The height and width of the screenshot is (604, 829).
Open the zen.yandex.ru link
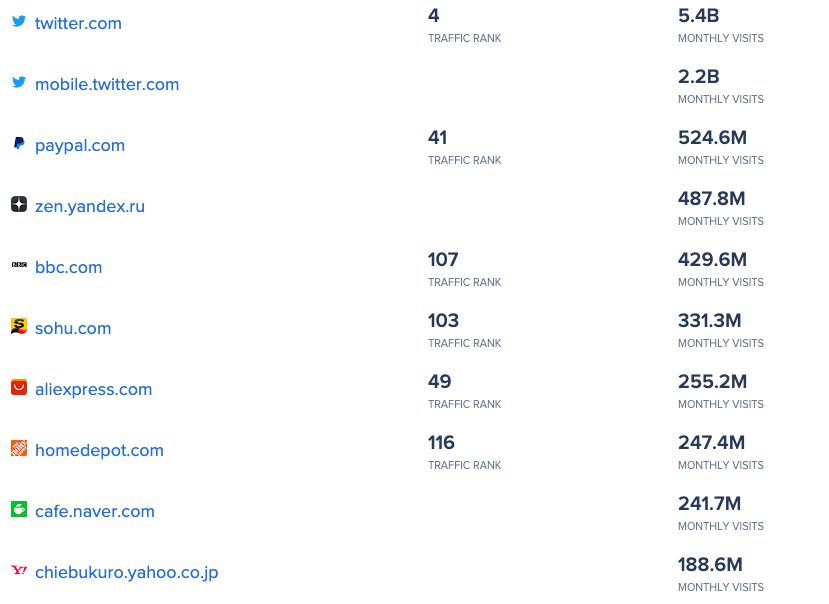(90, 207)
